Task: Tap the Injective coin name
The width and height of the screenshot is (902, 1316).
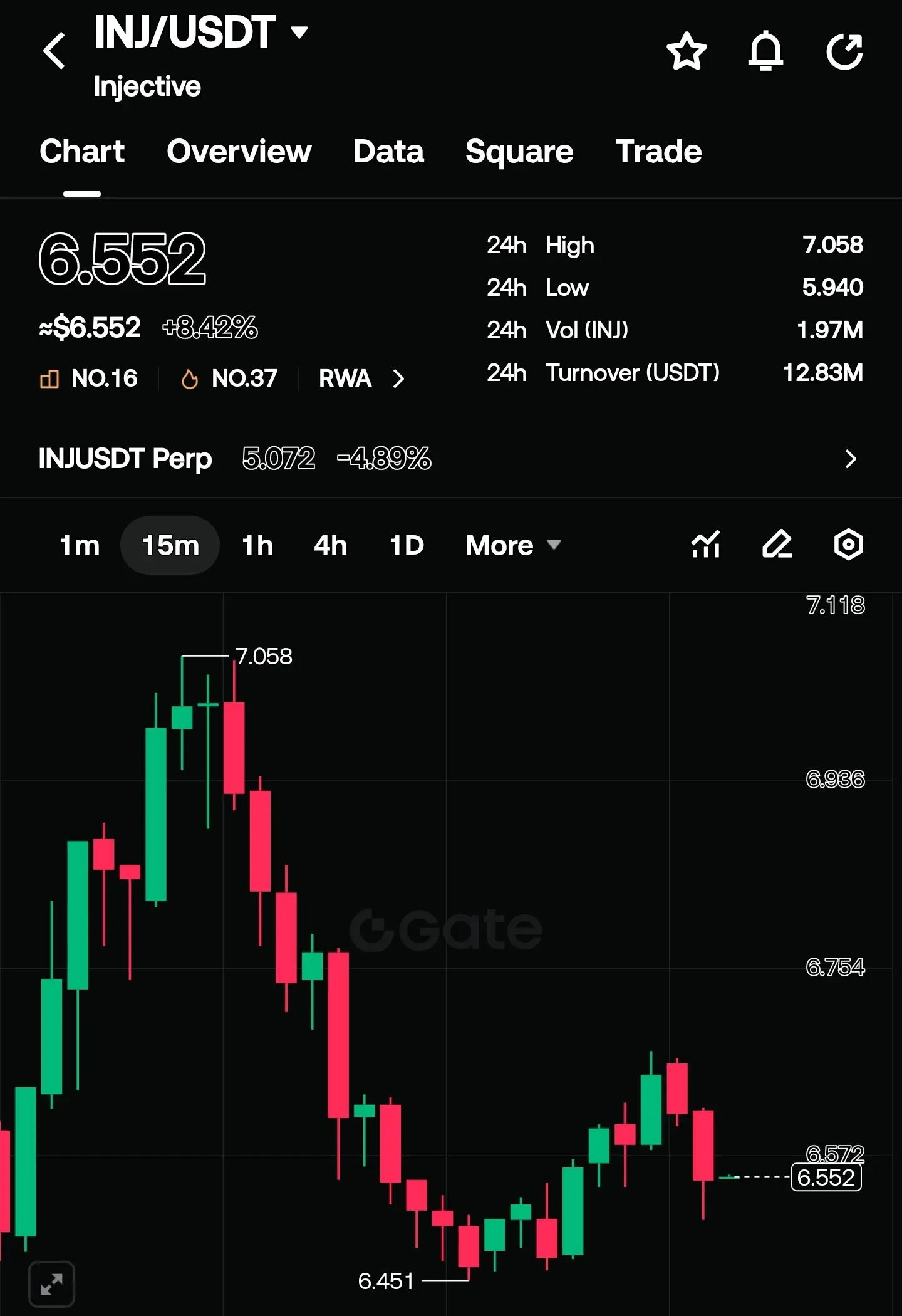Action: tap(147, 86)
